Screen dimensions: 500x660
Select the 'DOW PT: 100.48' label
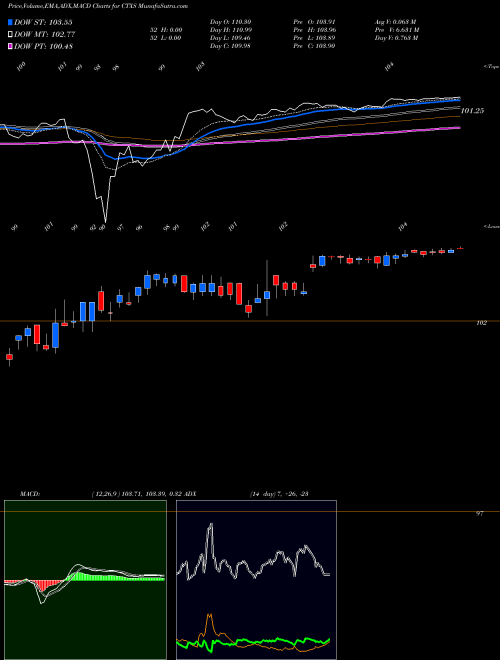43,46
